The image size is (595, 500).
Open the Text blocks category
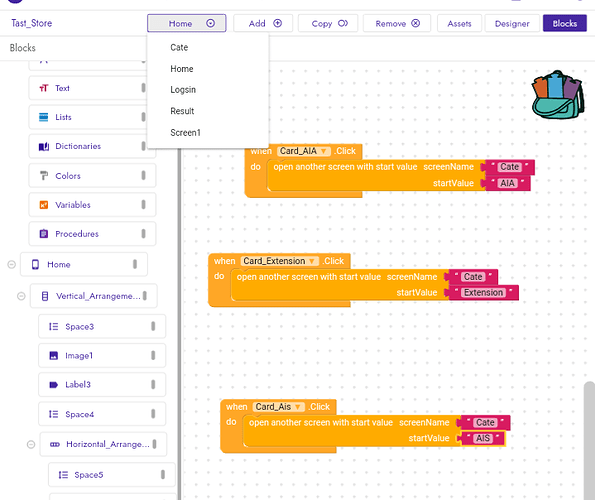pyautogui.click(x=92, y=88)
